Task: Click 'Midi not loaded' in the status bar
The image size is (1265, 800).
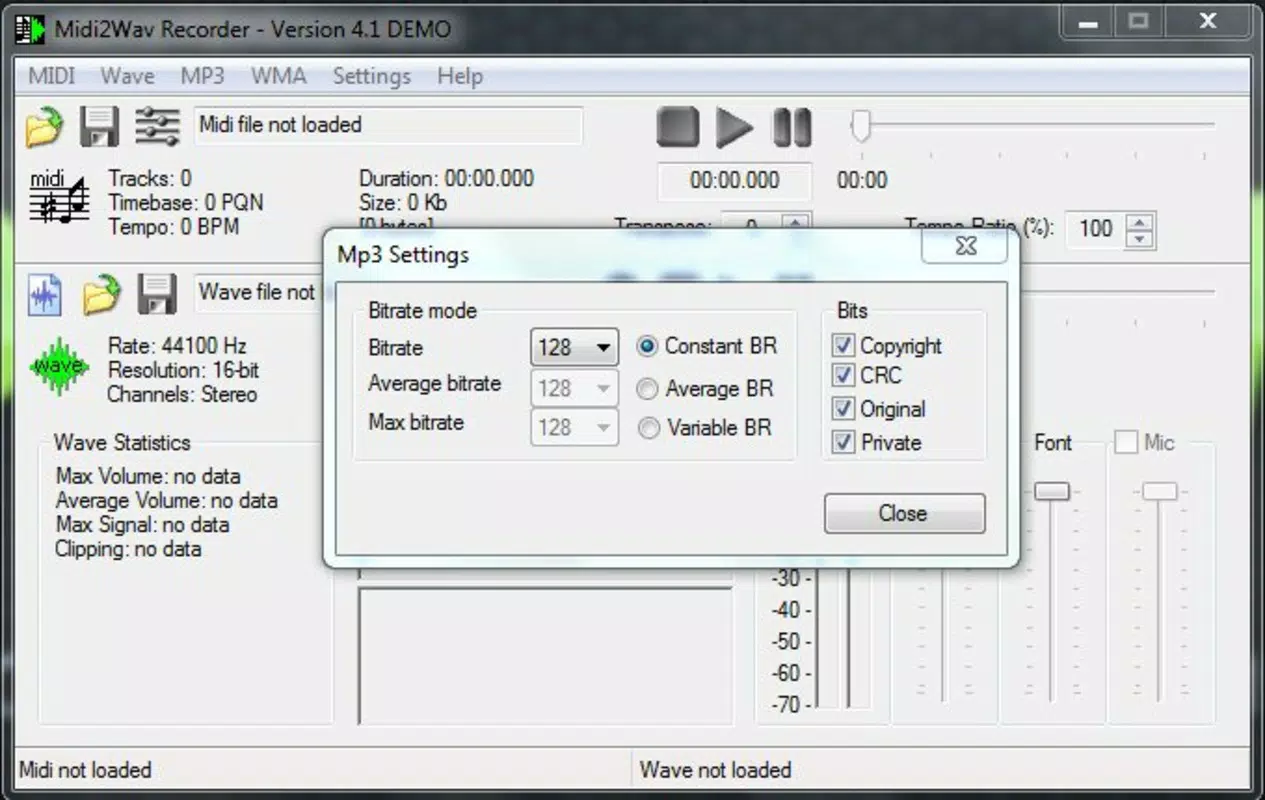Action: 86,770
